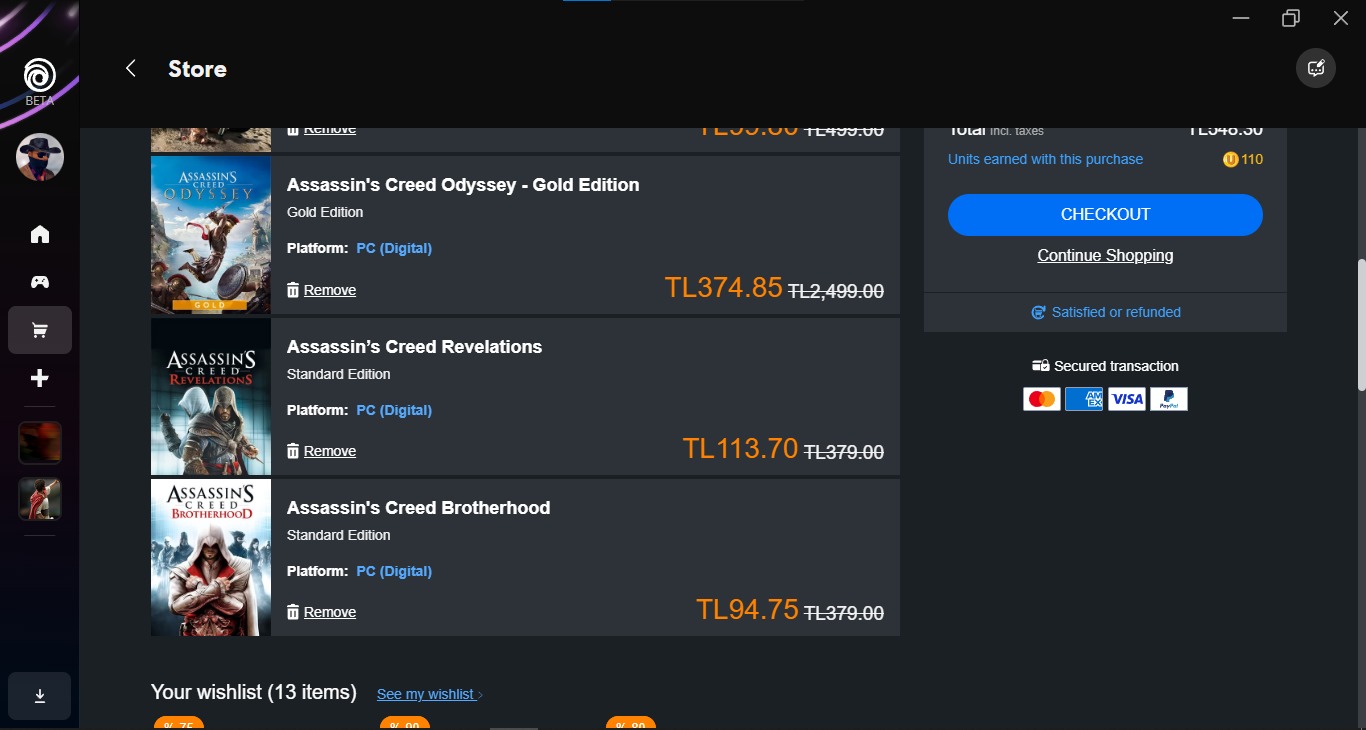Click the trash icon for Odyssey

(x=293, y=290)
